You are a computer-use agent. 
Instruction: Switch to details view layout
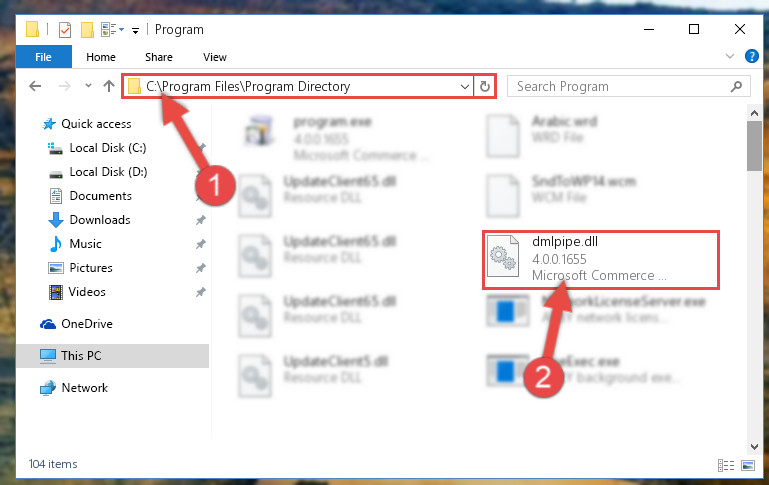726,465
